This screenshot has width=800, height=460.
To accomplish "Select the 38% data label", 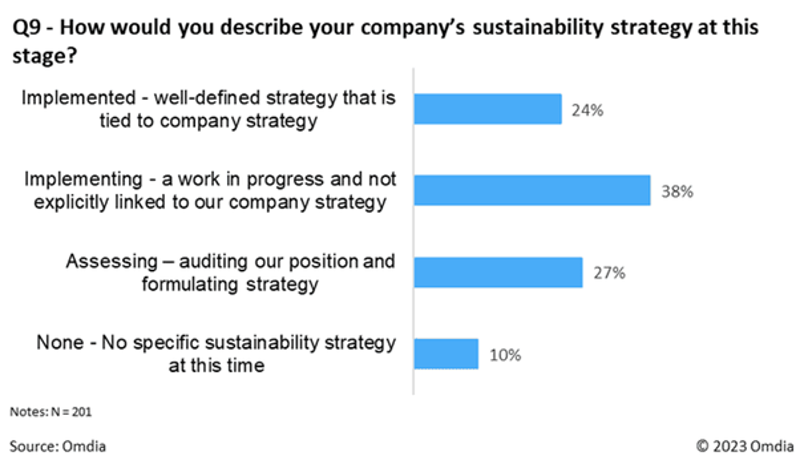I will coord(677,192).
